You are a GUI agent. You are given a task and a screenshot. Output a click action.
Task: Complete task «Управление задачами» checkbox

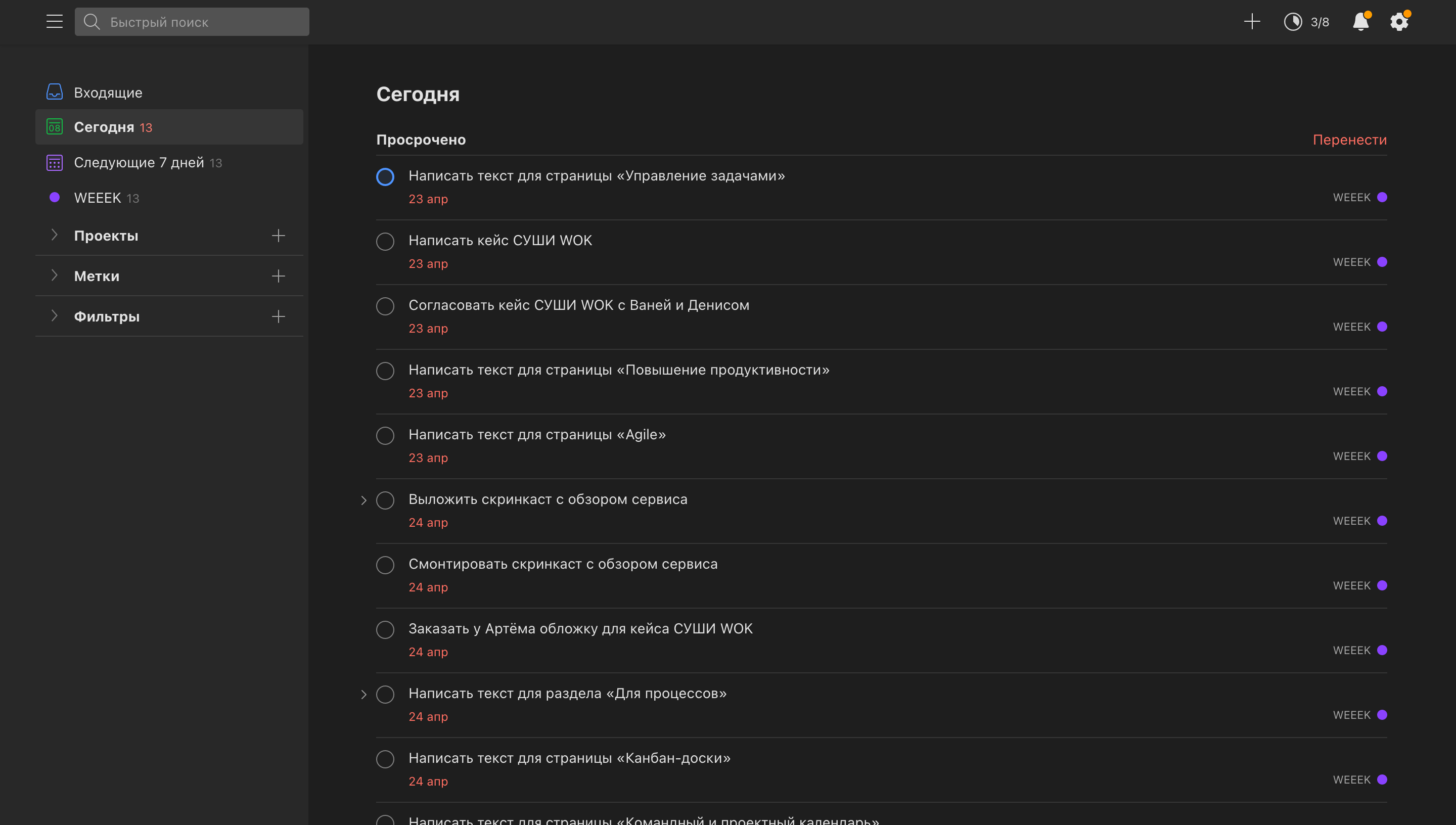(385, 177)
